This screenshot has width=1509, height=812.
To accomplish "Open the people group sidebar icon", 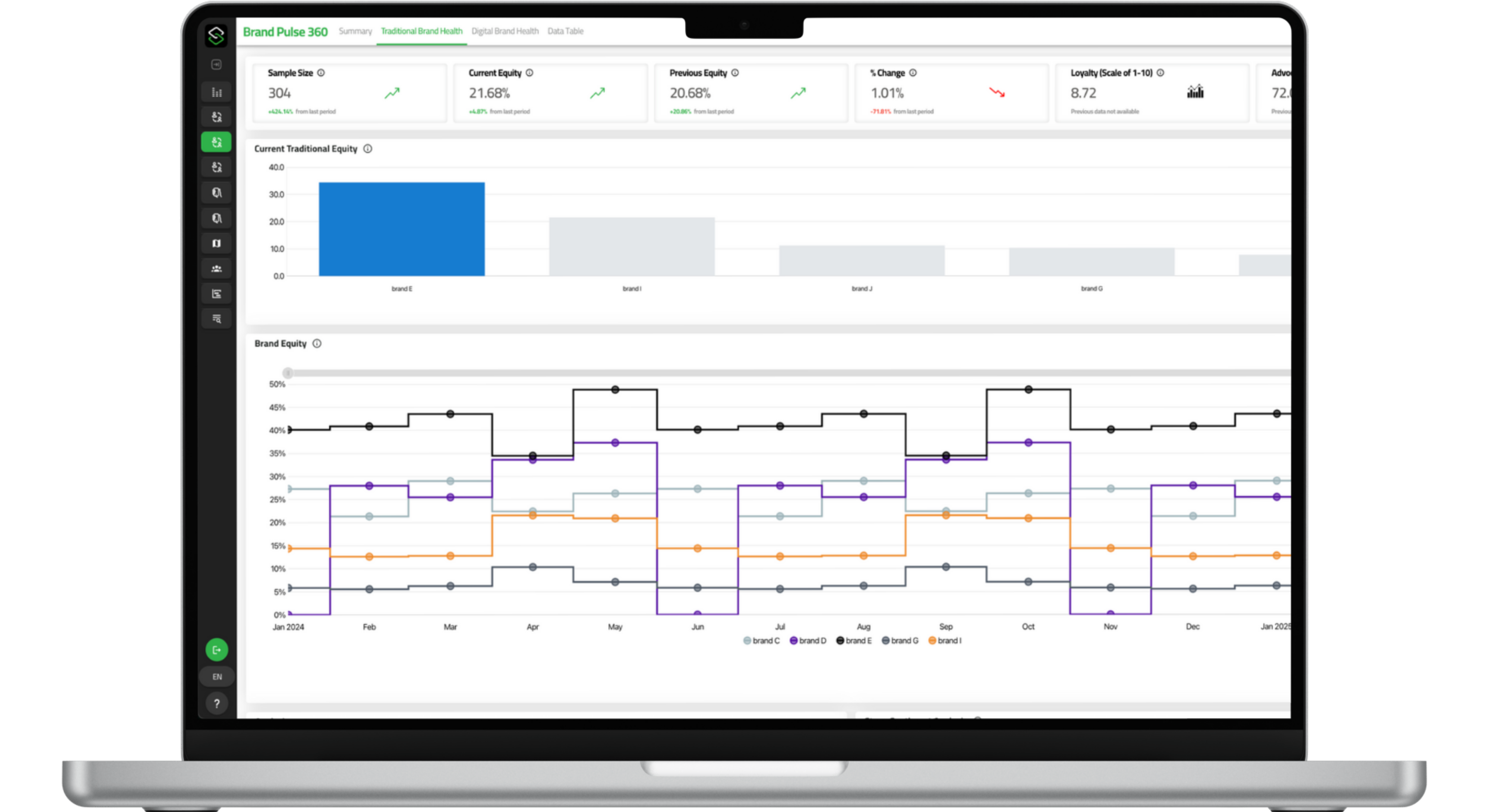I will pos(216,268).
